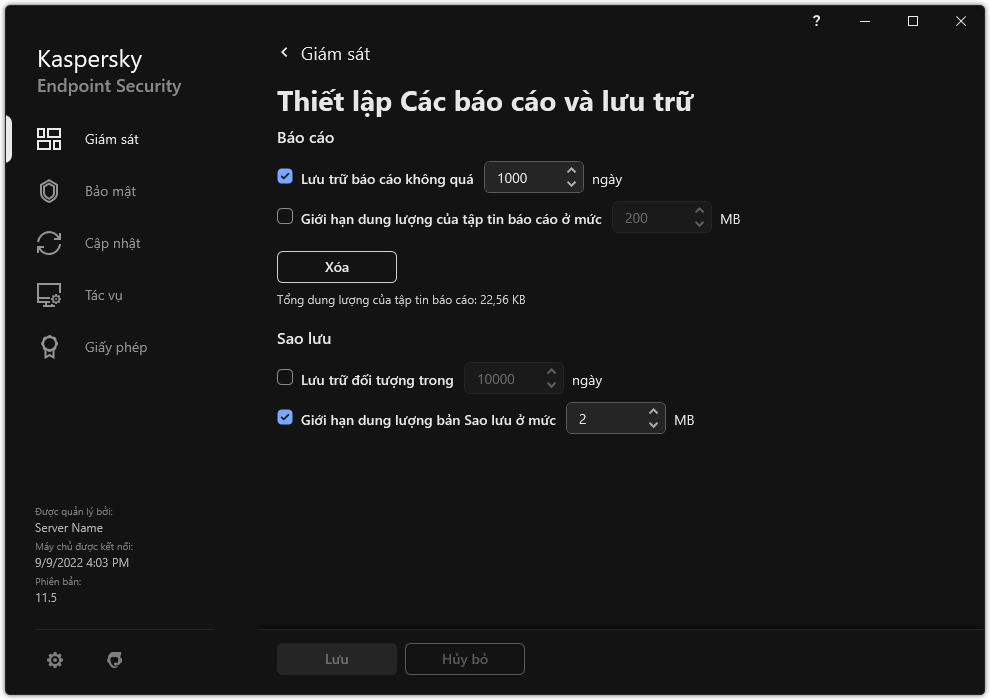The image size is (990, 700).
Task: Click the Kaspersky support icon beside gear
Action: 115,660
